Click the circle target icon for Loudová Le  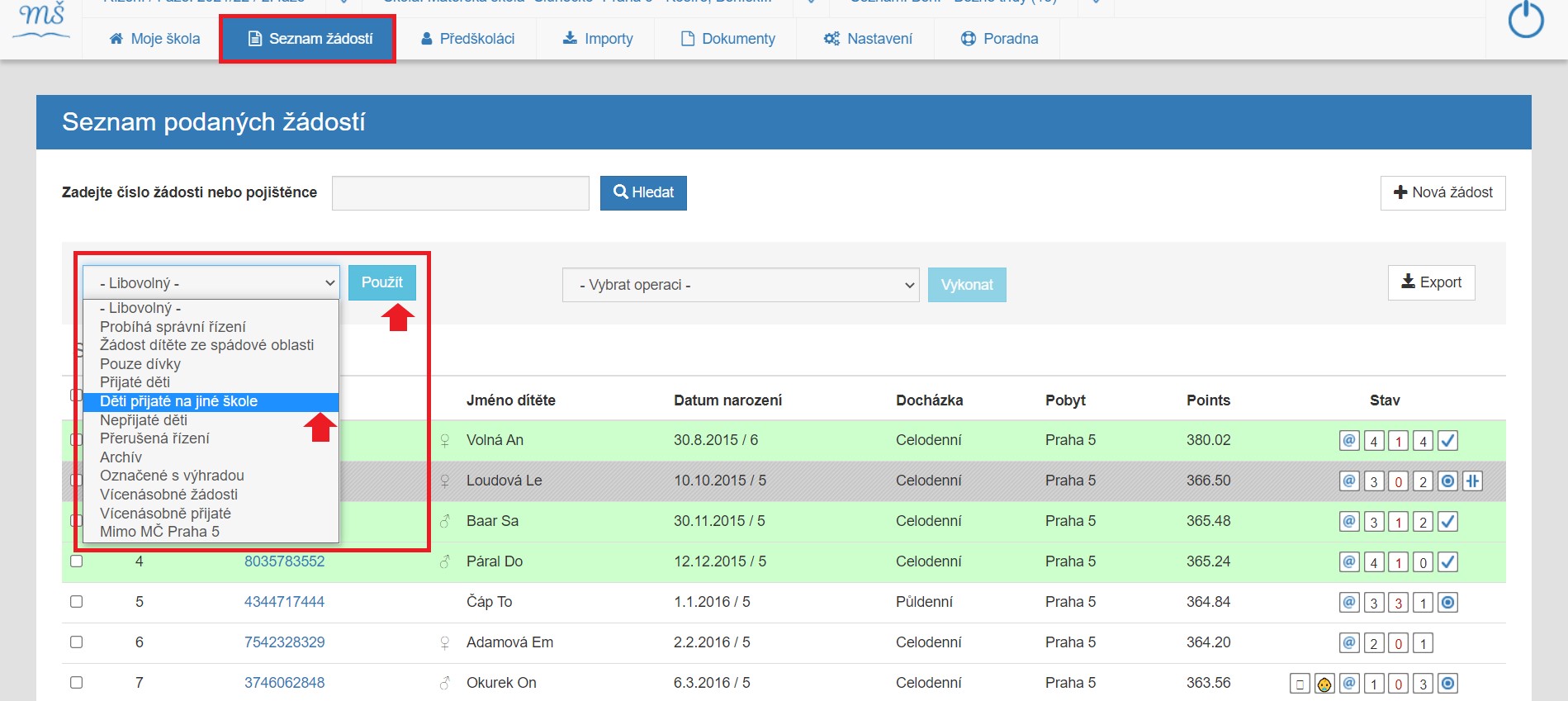(x=1447, y=481)
